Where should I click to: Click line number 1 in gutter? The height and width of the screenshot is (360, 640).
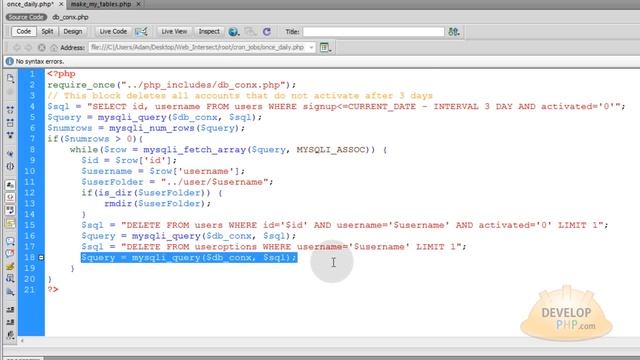[x=32, y=74]
